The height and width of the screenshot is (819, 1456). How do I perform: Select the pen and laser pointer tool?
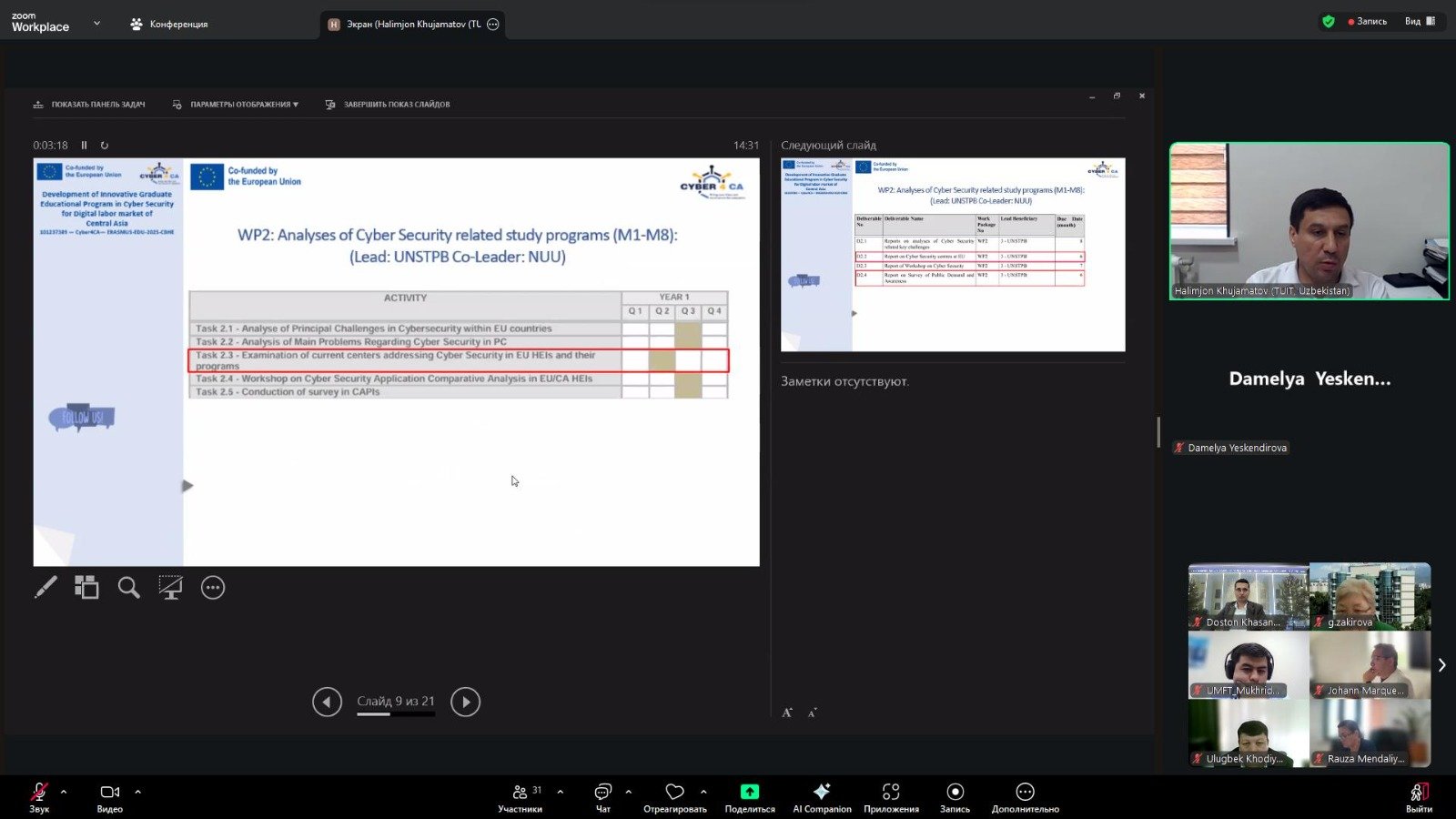point(45,588)
